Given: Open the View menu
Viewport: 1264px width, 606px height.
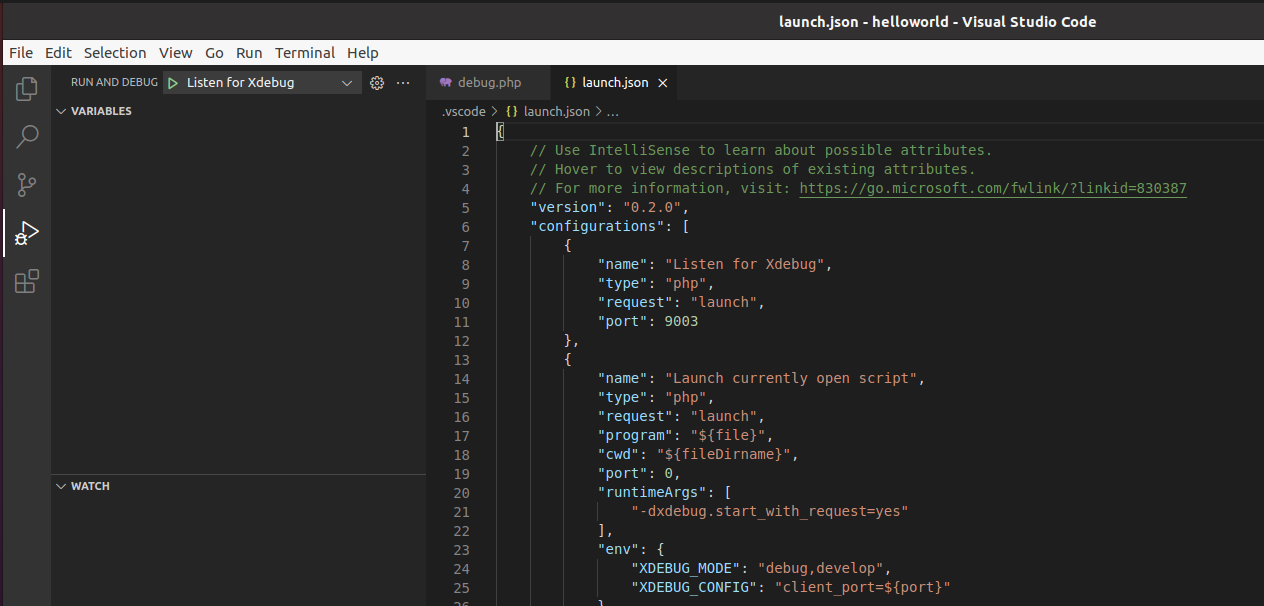Looking at the screenshot, I should (175, 53).
